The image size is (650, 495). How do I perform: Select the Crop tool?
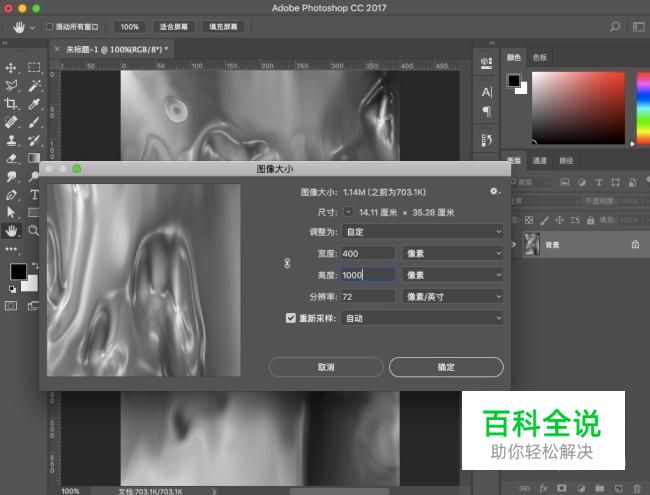tap(11, 104)
